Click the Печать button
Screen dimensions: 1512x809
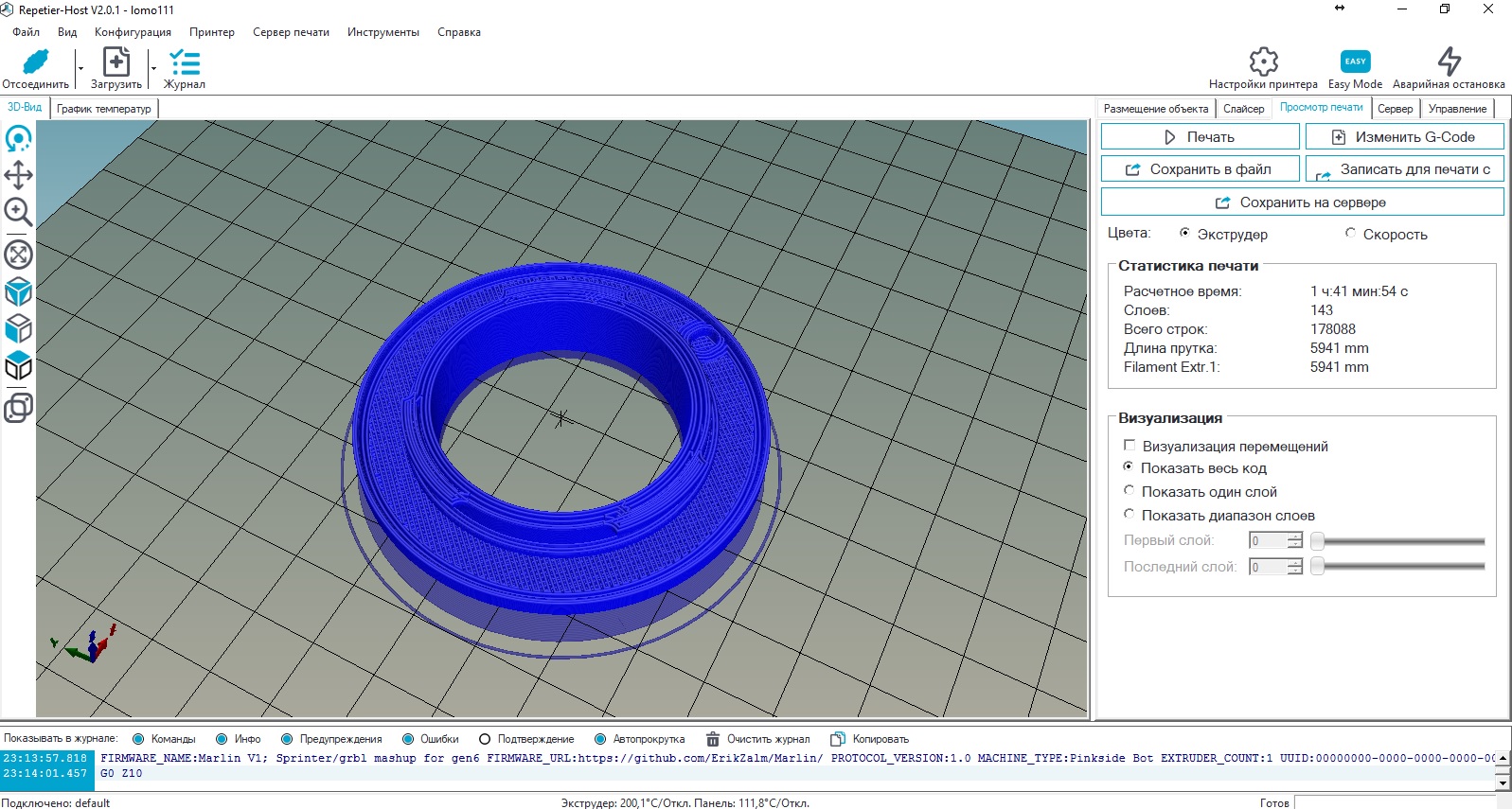point(1200,137)
